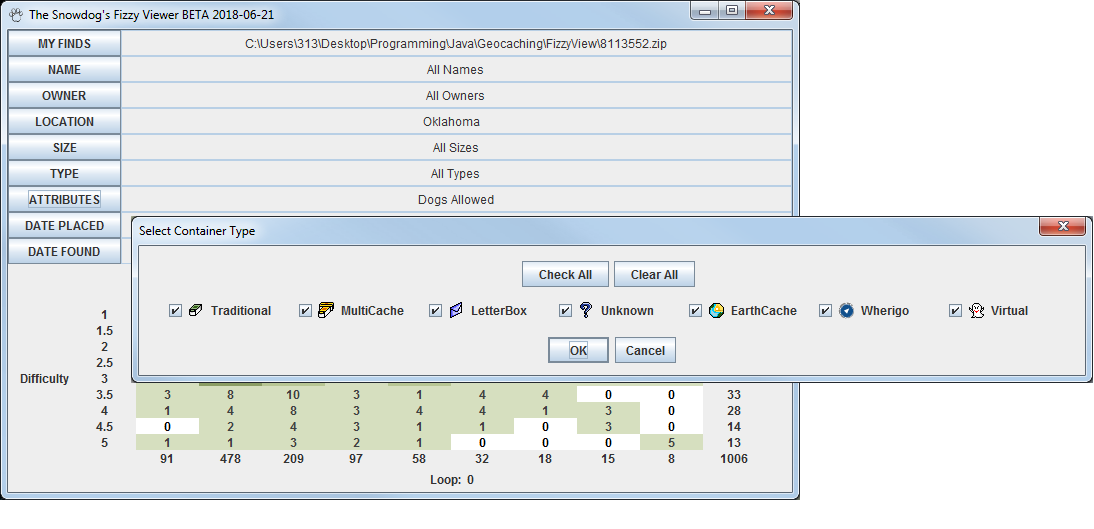Click the Traditional cache type icon

coord(196,311)
